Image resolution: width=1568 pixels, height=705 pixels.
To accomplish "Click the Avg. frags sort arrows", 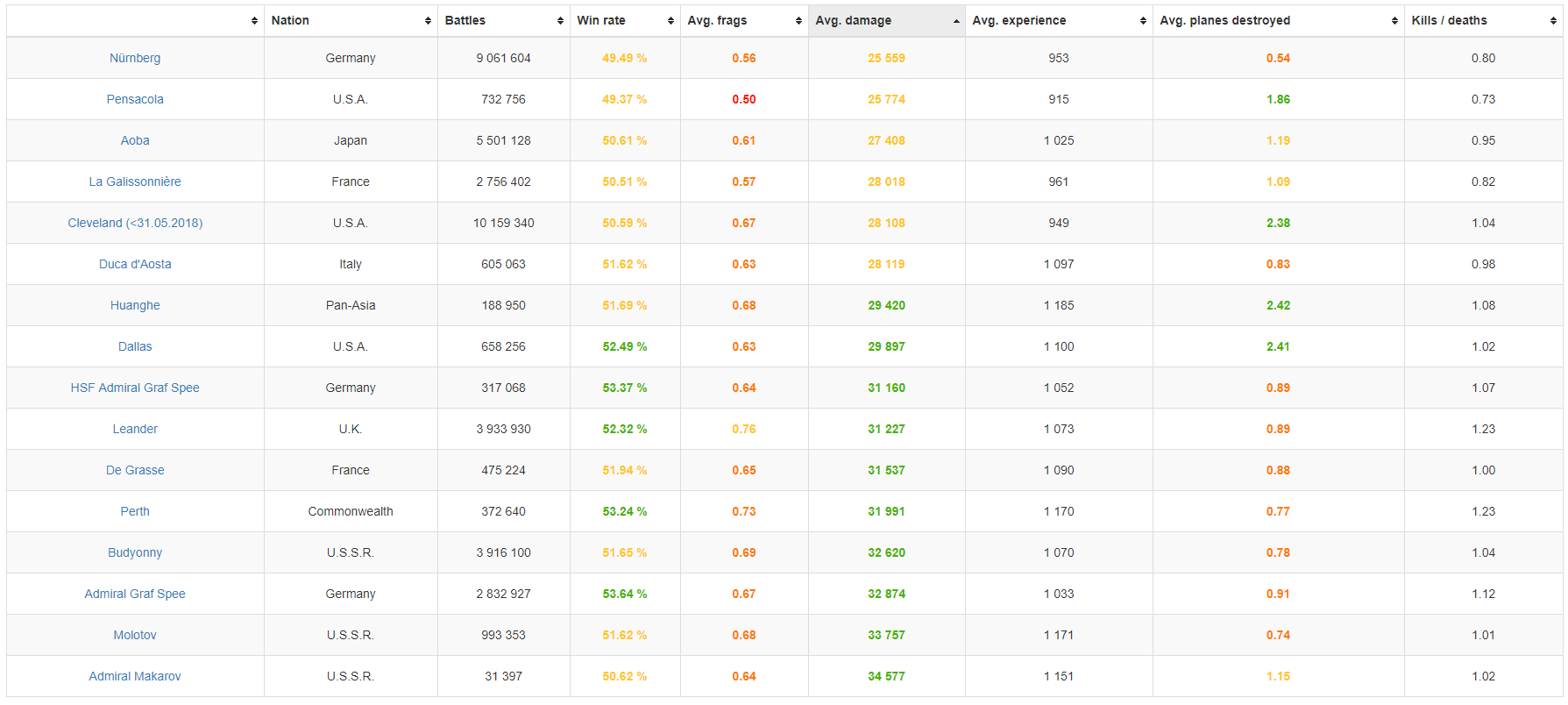I will (798, 21).
